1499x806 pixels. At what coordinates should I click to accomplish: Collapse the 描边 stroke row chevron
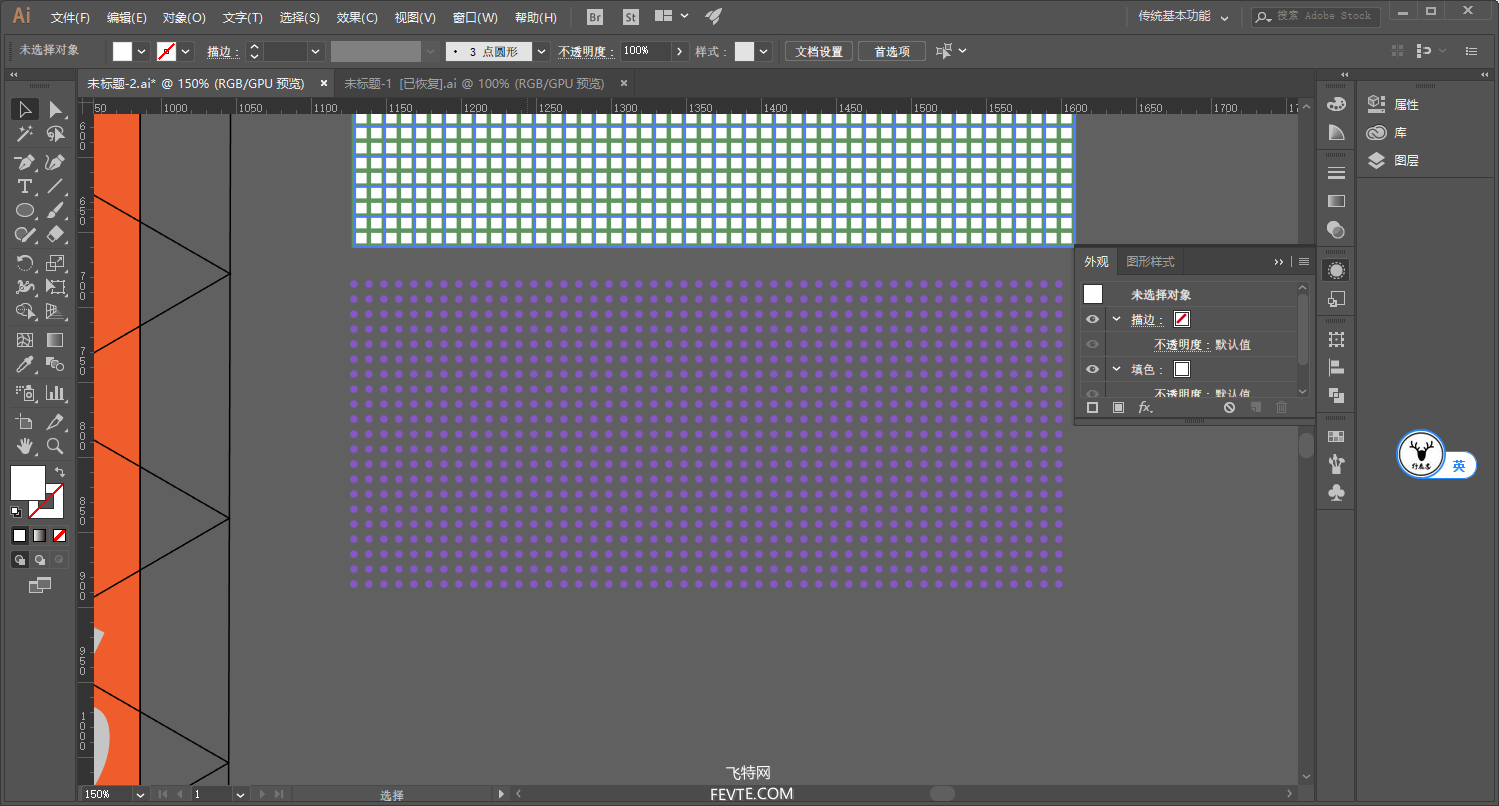[1117, 320]
